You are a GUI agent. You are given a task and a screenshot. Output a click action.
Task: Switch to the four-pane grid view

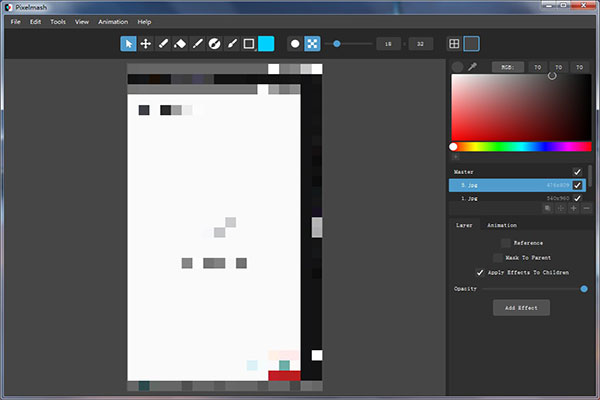click(x=454, y=44)
